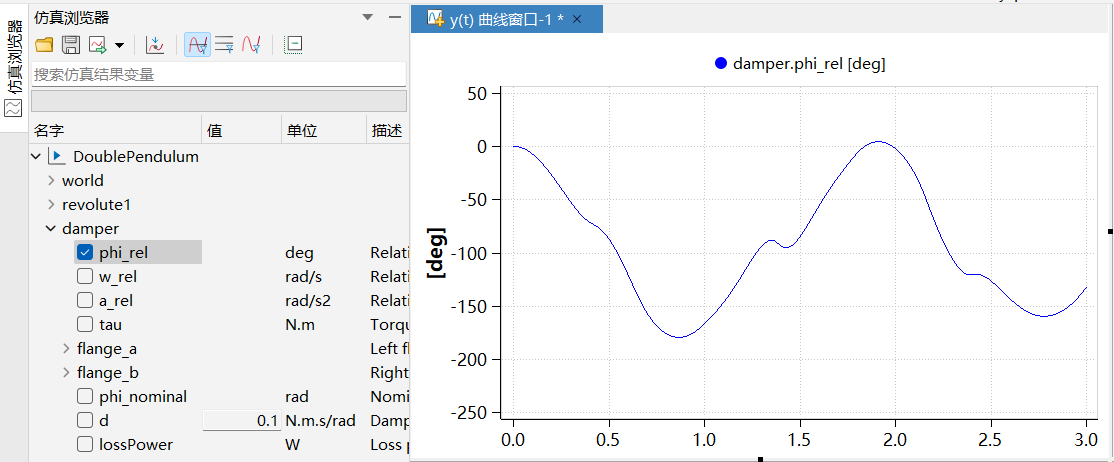Uncheck the phi_rel variable checkbox
Viewport: 1114px width, 462px height.
point(85,253)
